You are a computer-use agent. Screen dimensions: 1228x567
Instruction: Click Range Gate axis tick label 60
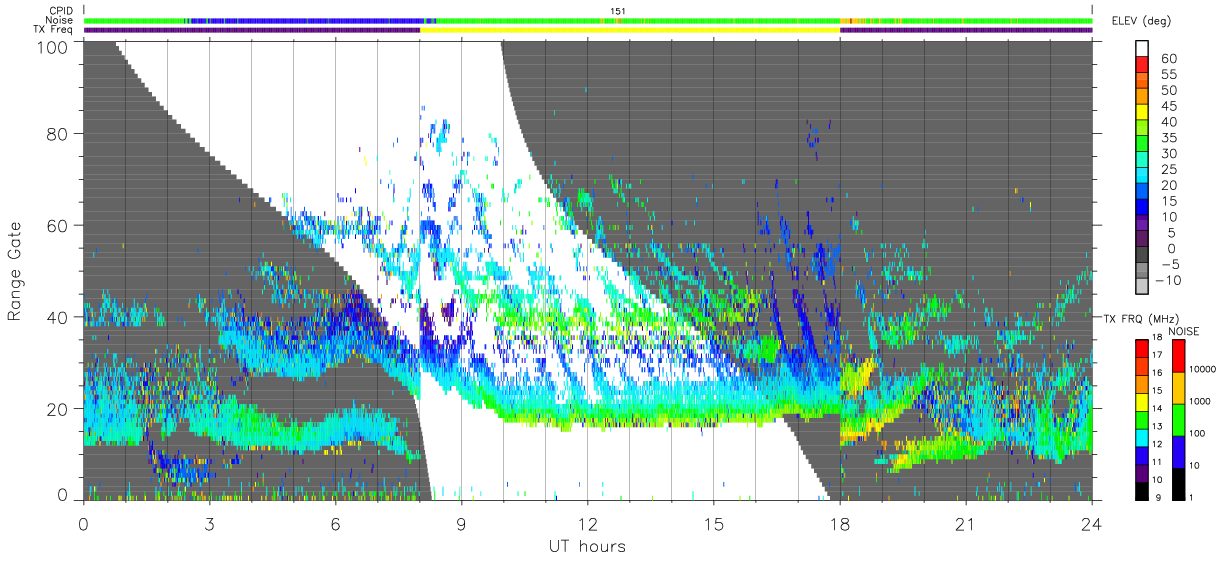pos(58,225)
